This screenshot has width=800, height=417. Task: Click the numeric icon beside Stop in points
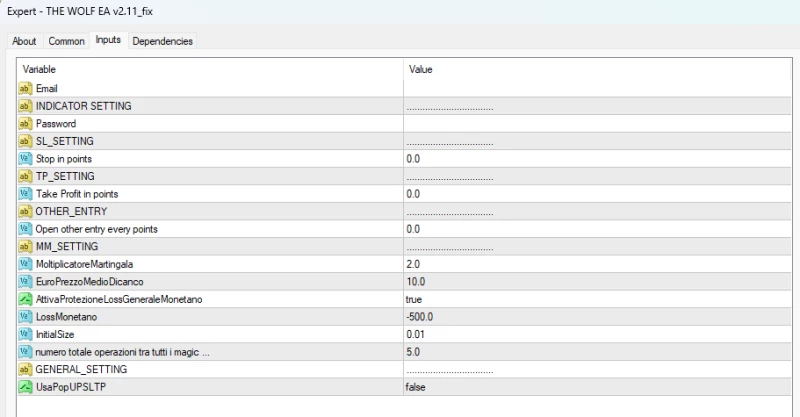point(25,159)
